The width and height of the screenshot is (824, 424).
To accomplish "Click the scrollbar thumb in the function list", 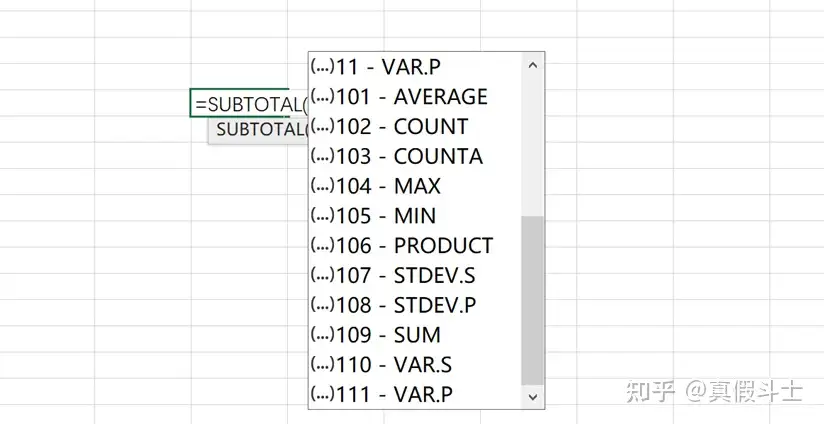I will tap(533, 298).
